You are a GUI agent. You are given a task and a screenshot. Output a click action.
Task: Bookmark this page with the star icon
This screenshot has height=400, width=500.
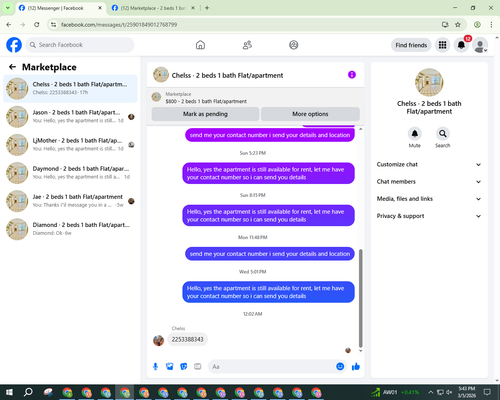[458, 25]
